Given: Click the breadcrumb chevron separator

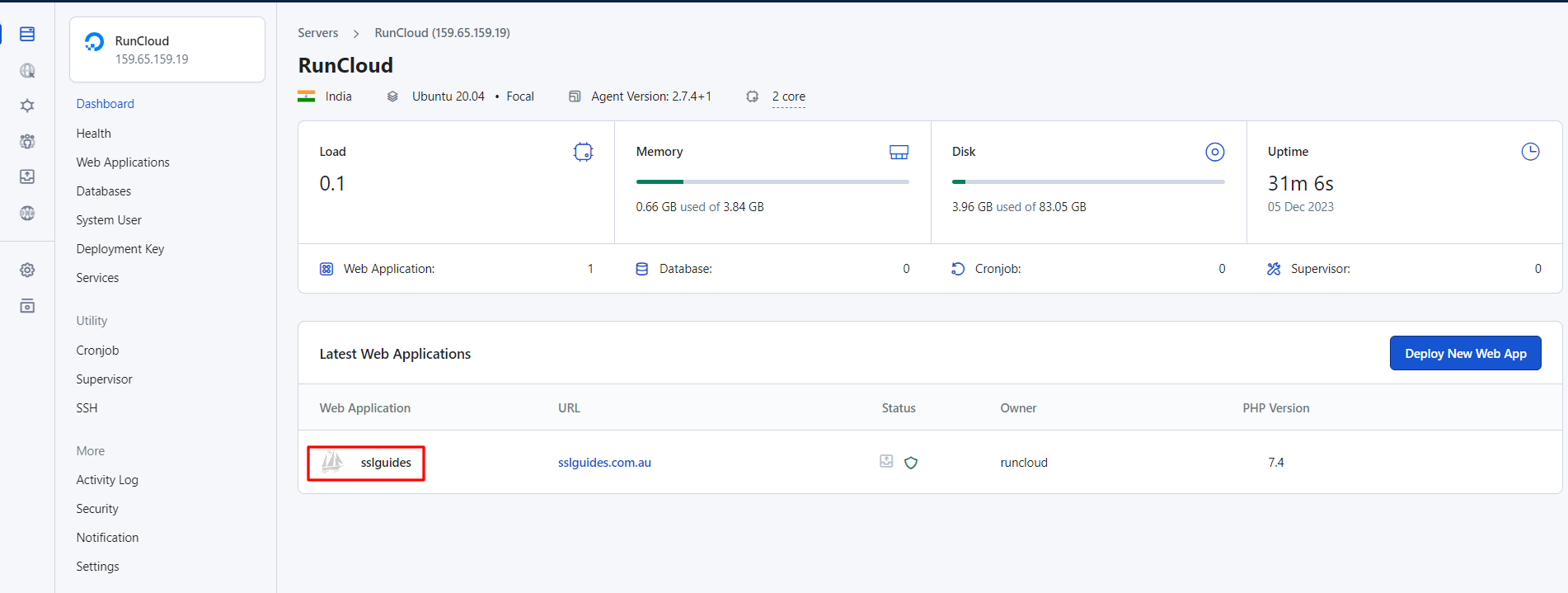Looking at the screenshot, I should (x=356, y=34).
